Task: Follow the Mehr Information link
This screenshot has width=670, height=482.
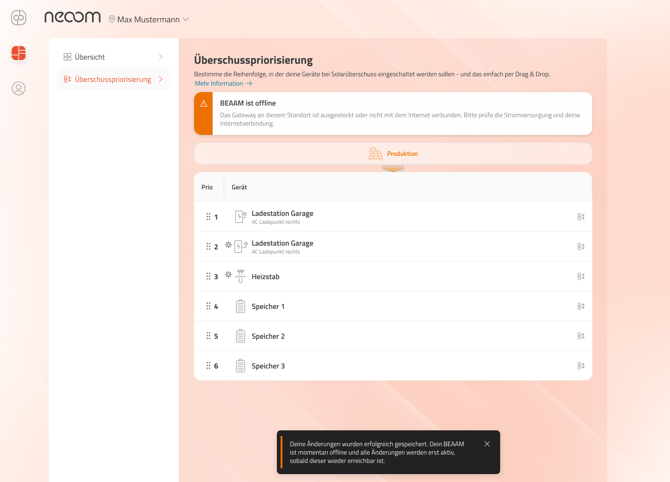Action: tap(223, 84)
